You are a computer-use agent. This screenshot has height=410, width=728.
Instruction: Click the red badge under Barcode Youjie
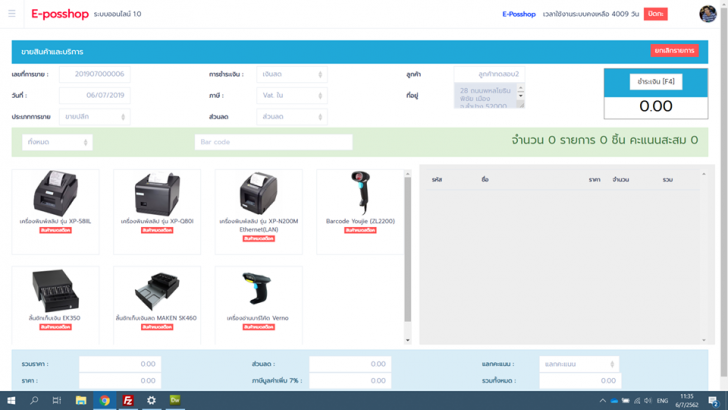click(x=360, y=230)
